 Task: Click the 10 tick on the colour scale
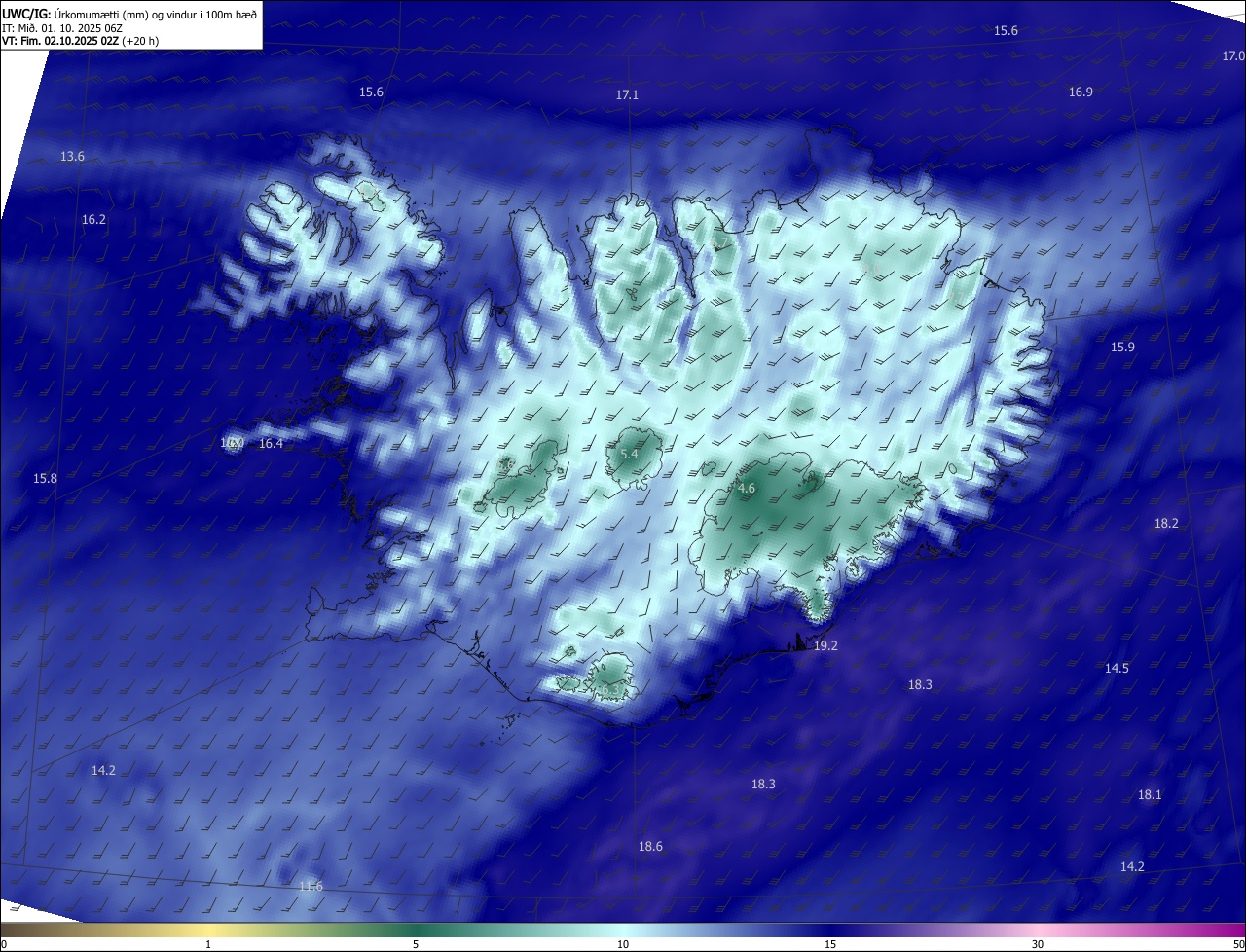623,944
